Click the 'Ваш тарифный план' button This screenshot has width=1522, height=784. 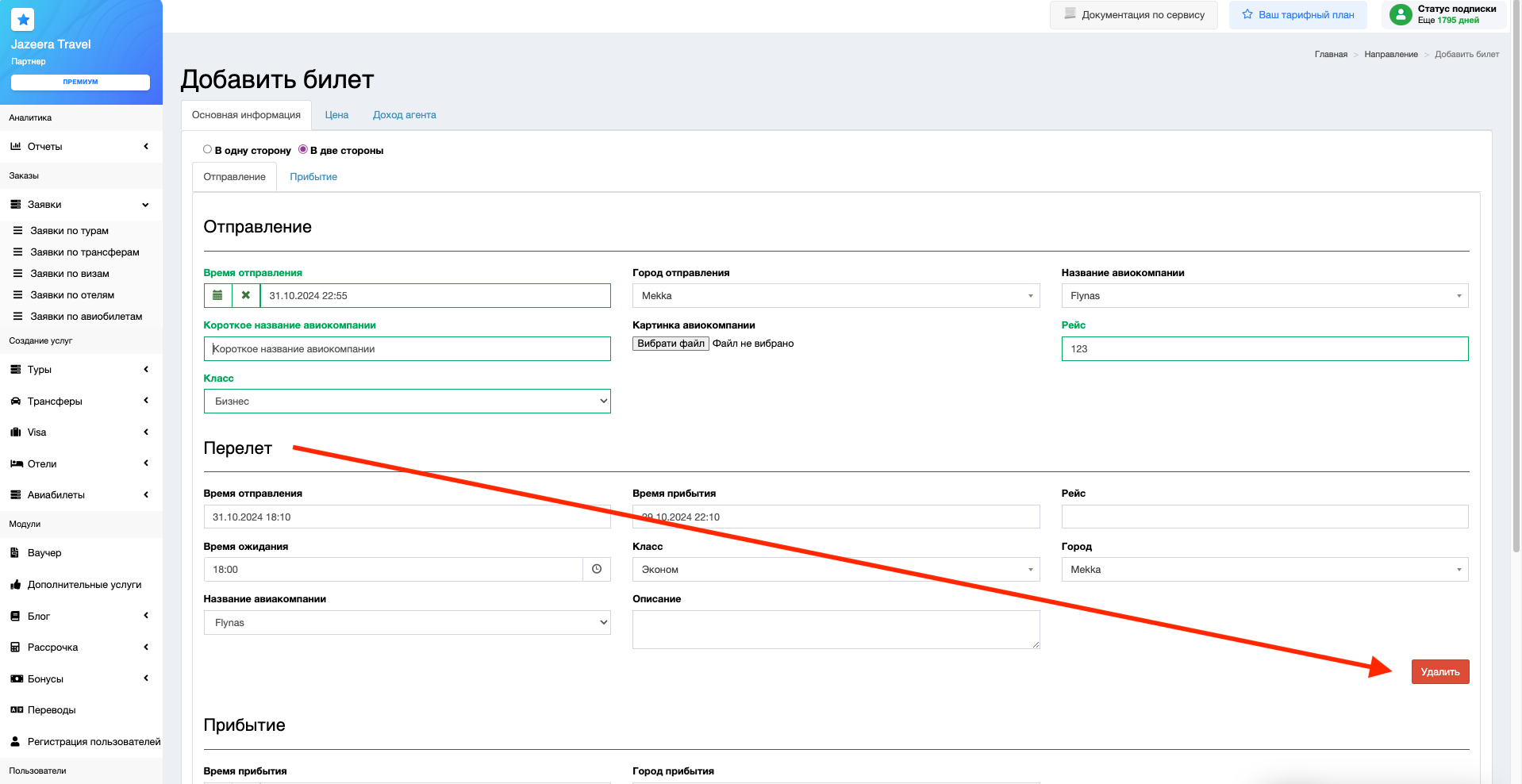[1298, 15]
